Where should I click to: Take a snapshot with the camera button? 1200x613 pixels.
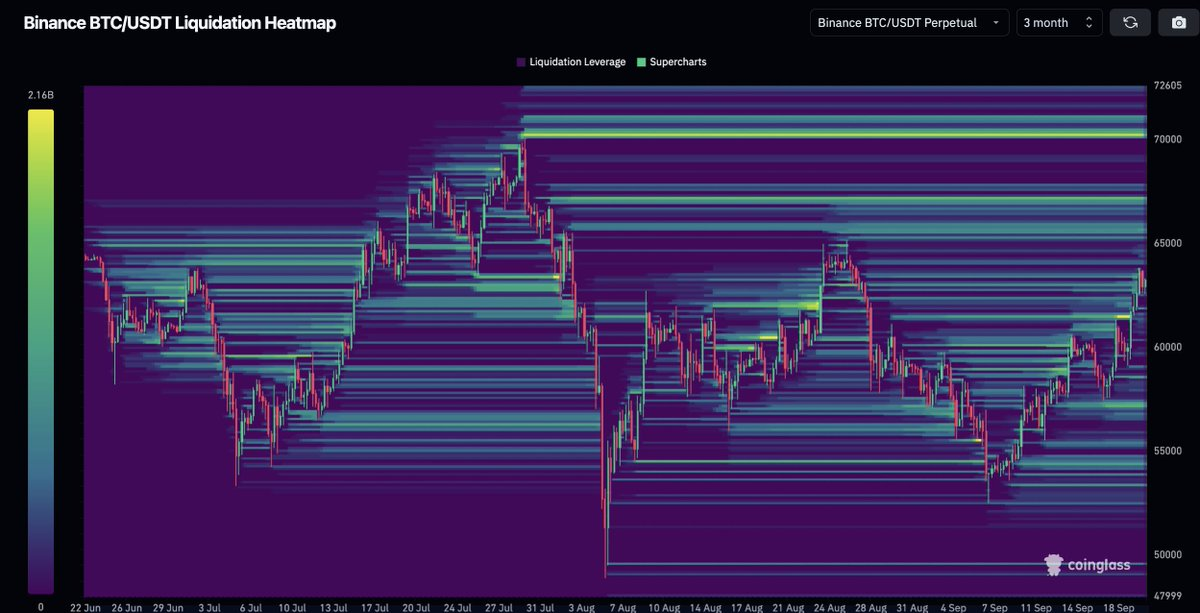(1178, 22)
